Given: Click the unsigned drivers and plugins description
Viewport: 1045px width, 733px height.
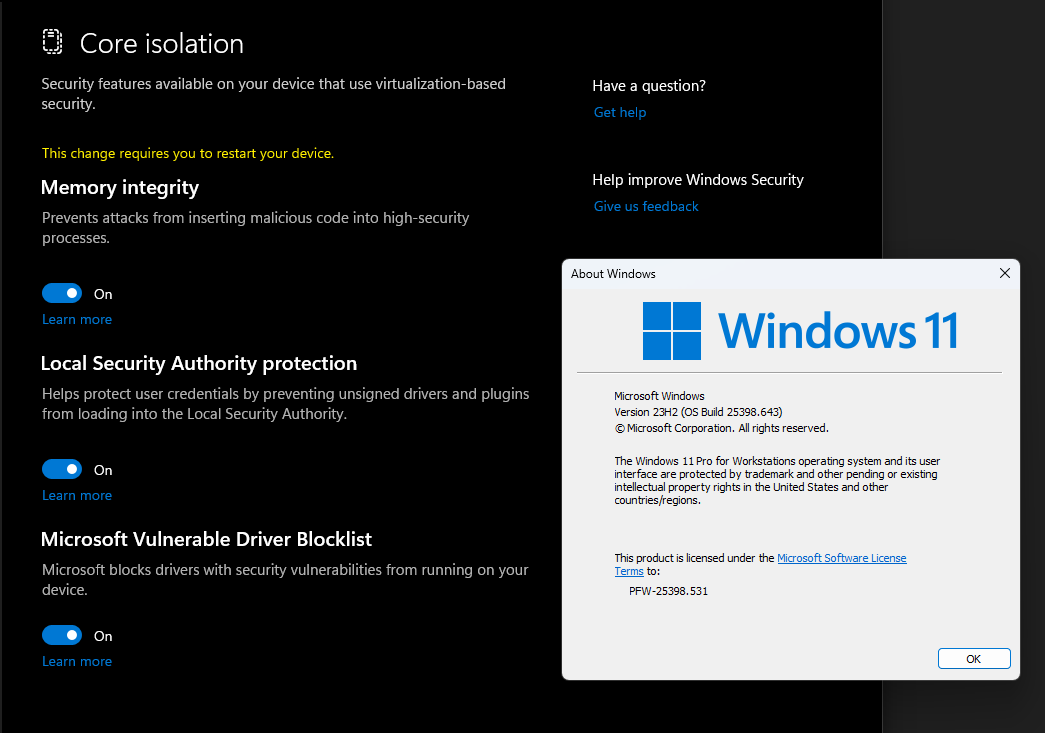Looking at the screenshot, I should coord(285,404).
